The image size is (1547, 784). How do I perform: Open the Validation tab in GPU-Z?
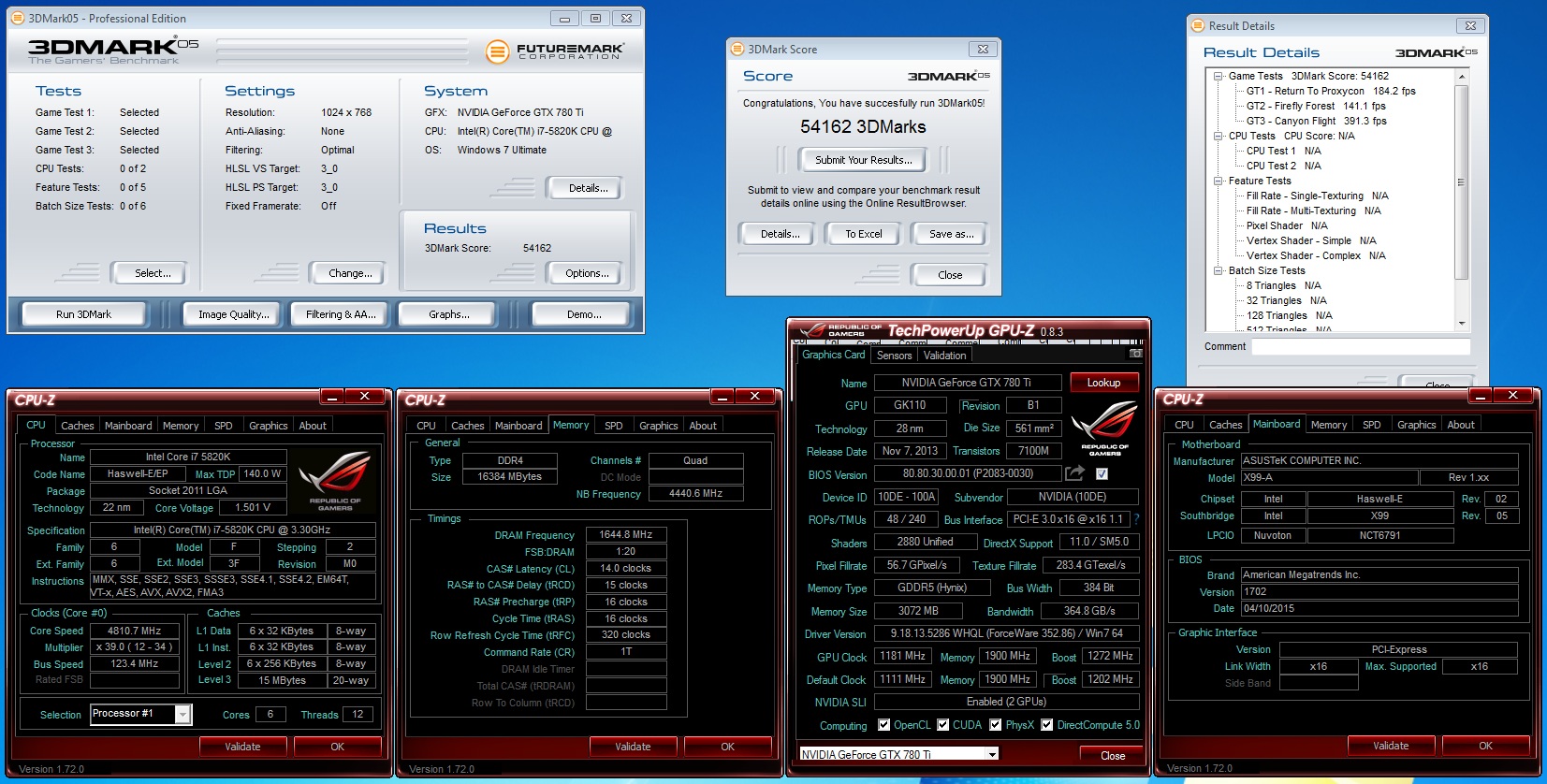944,356
